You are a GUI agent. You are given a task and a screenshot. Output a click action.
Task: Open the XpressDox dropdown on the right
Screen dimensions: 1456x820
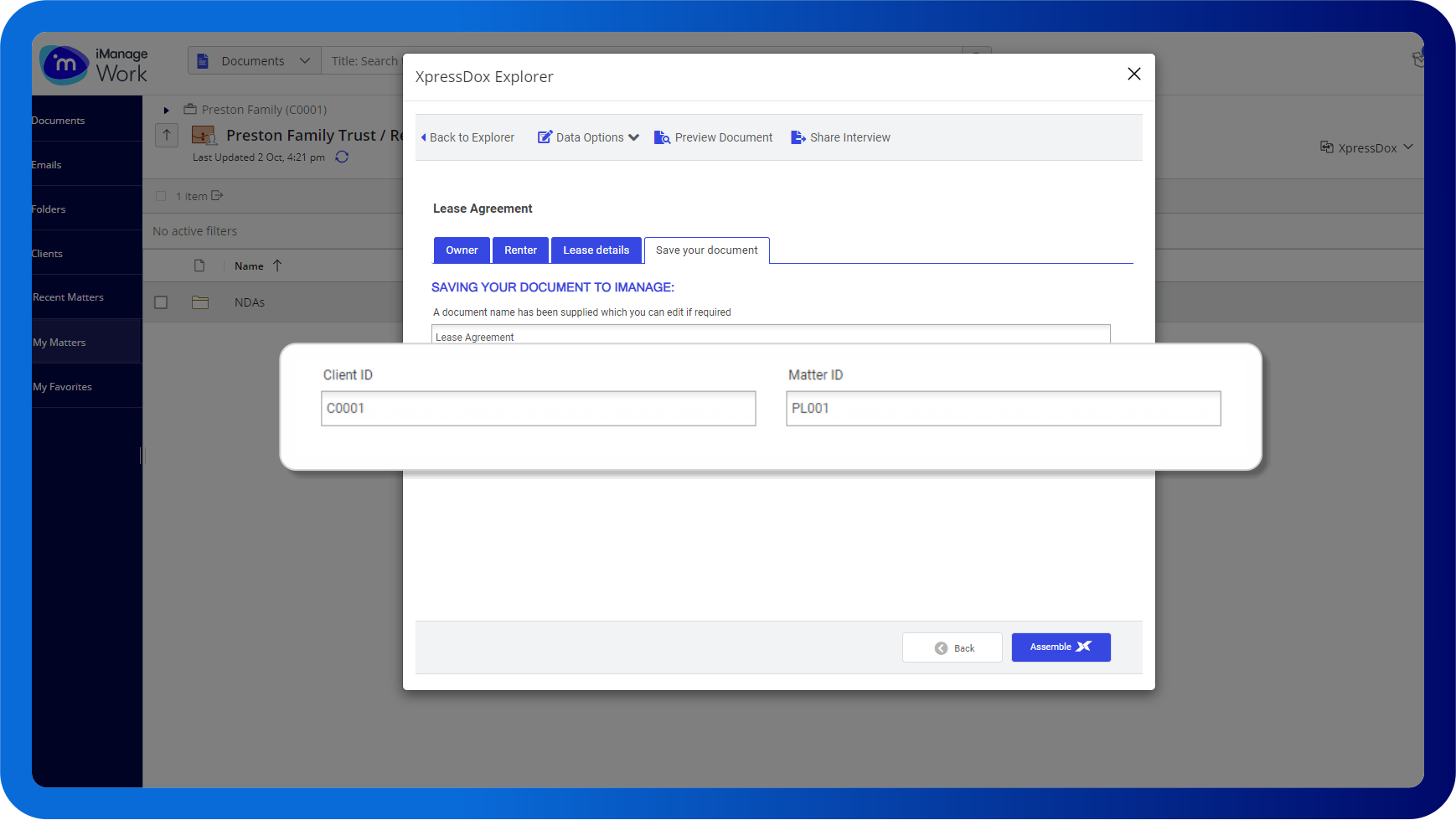pos(1366,147)
